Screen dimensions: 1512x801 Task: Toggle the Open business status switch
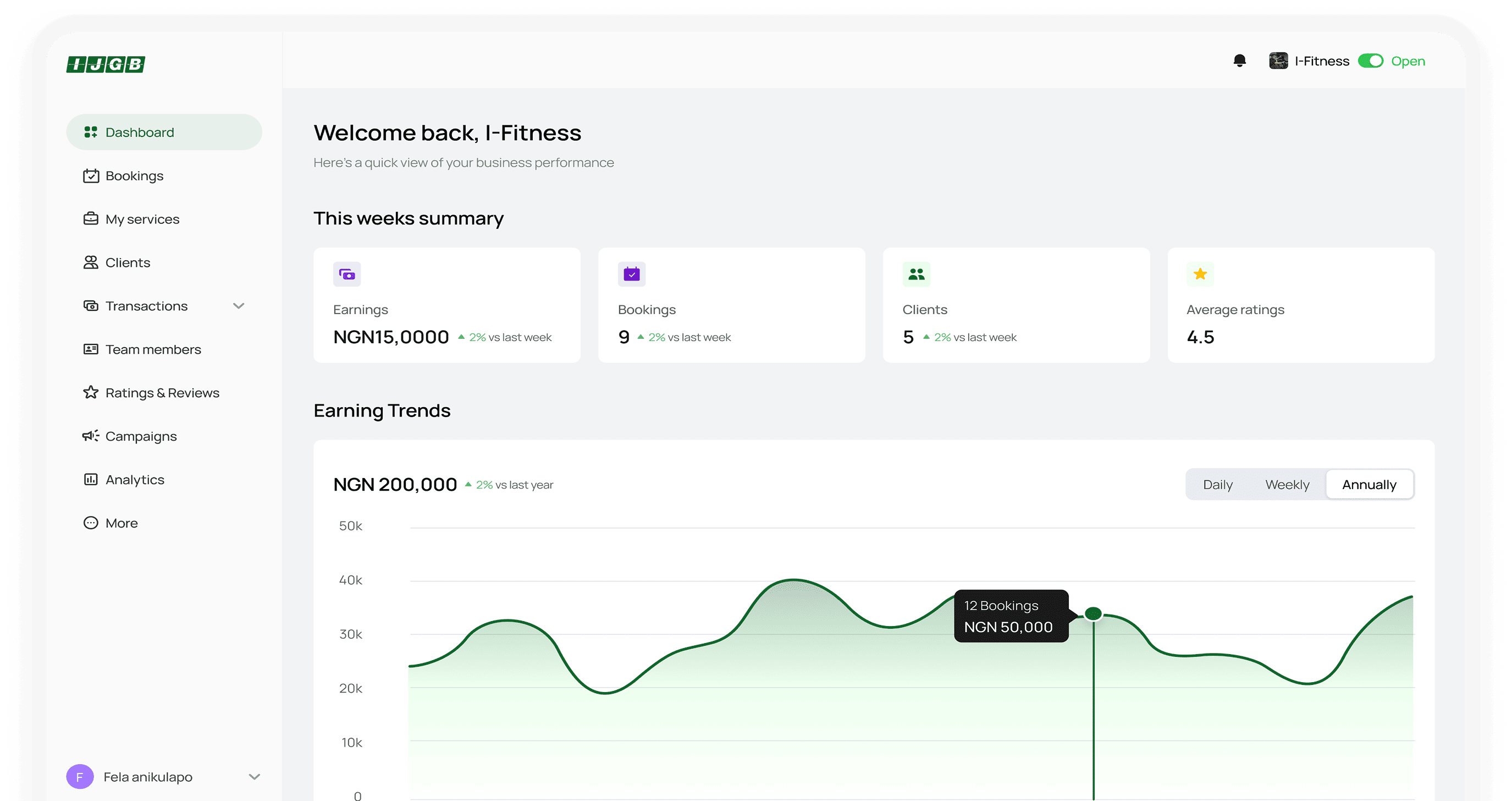pos(1371,61)
